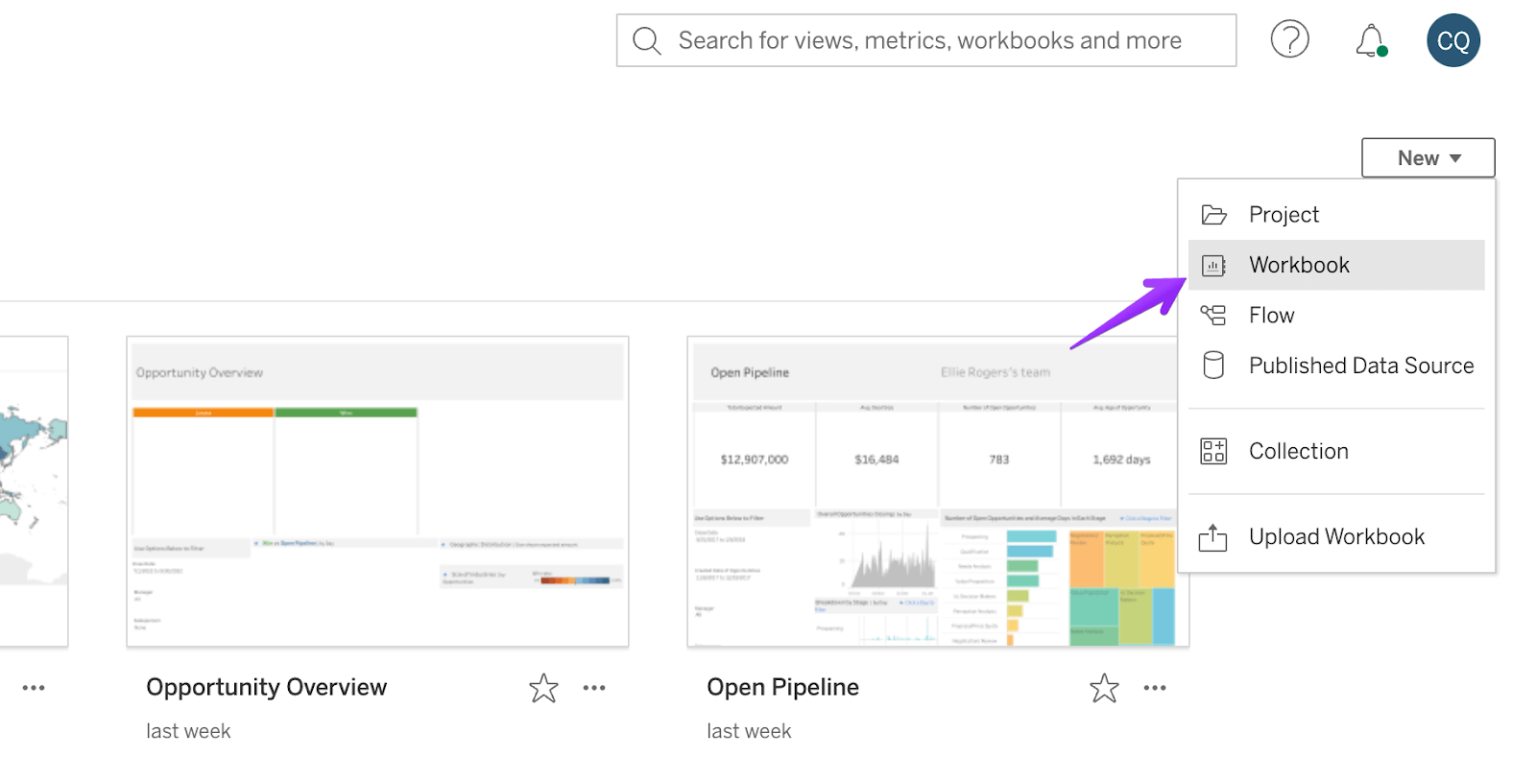Select Workbook from the New menu
1536x780 pixels.
click(x=1299, y=265)
